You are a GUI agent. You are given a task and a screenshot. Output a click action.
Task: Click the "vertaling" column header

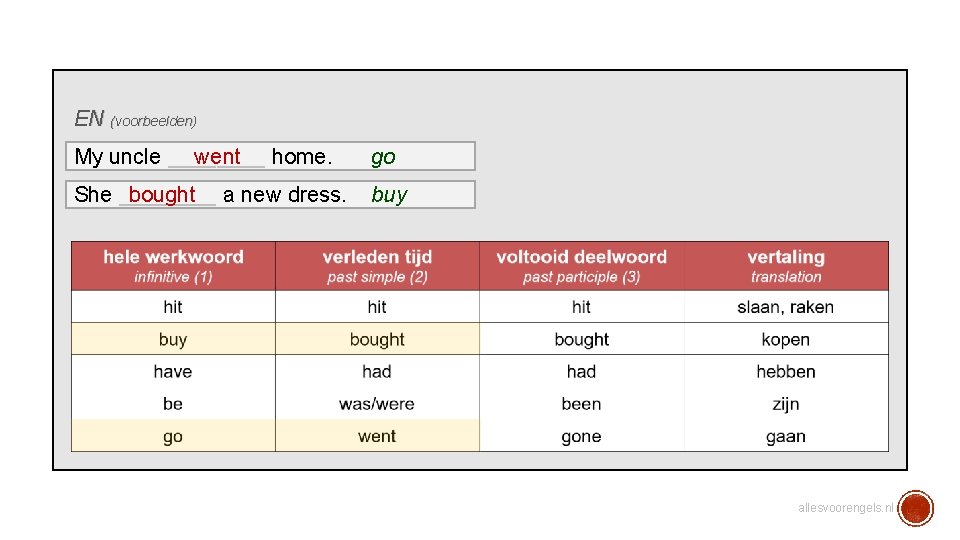(786, 266)
